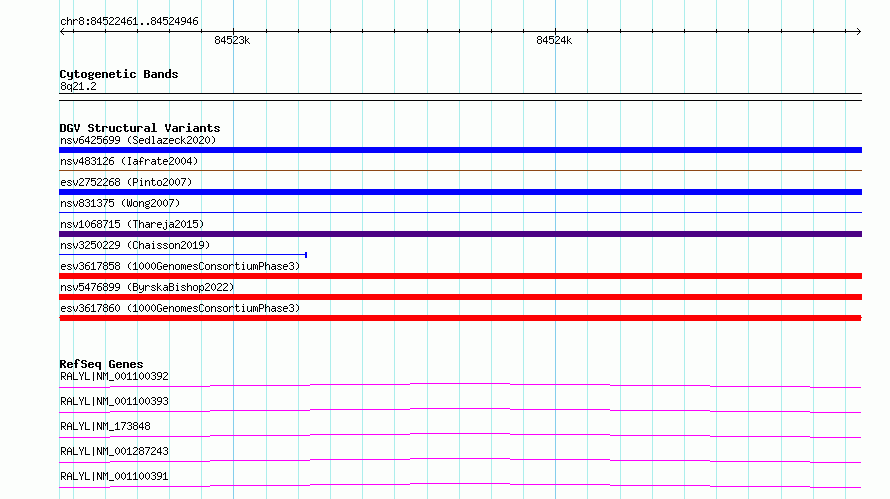The width and height of the screenshot is (890, 499).
Task: Click the blue nsv6425699 variant bar
Action: click(x=460, y=150)
